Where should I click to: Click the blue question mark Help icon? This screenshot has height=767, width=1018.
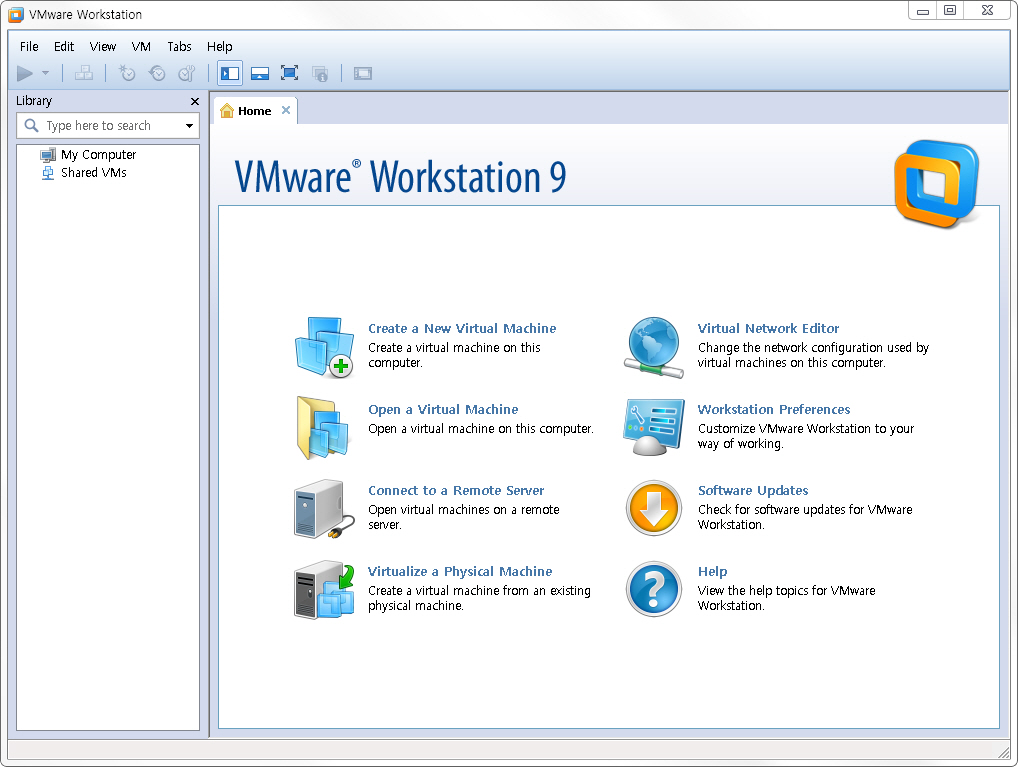pos(654,589)
